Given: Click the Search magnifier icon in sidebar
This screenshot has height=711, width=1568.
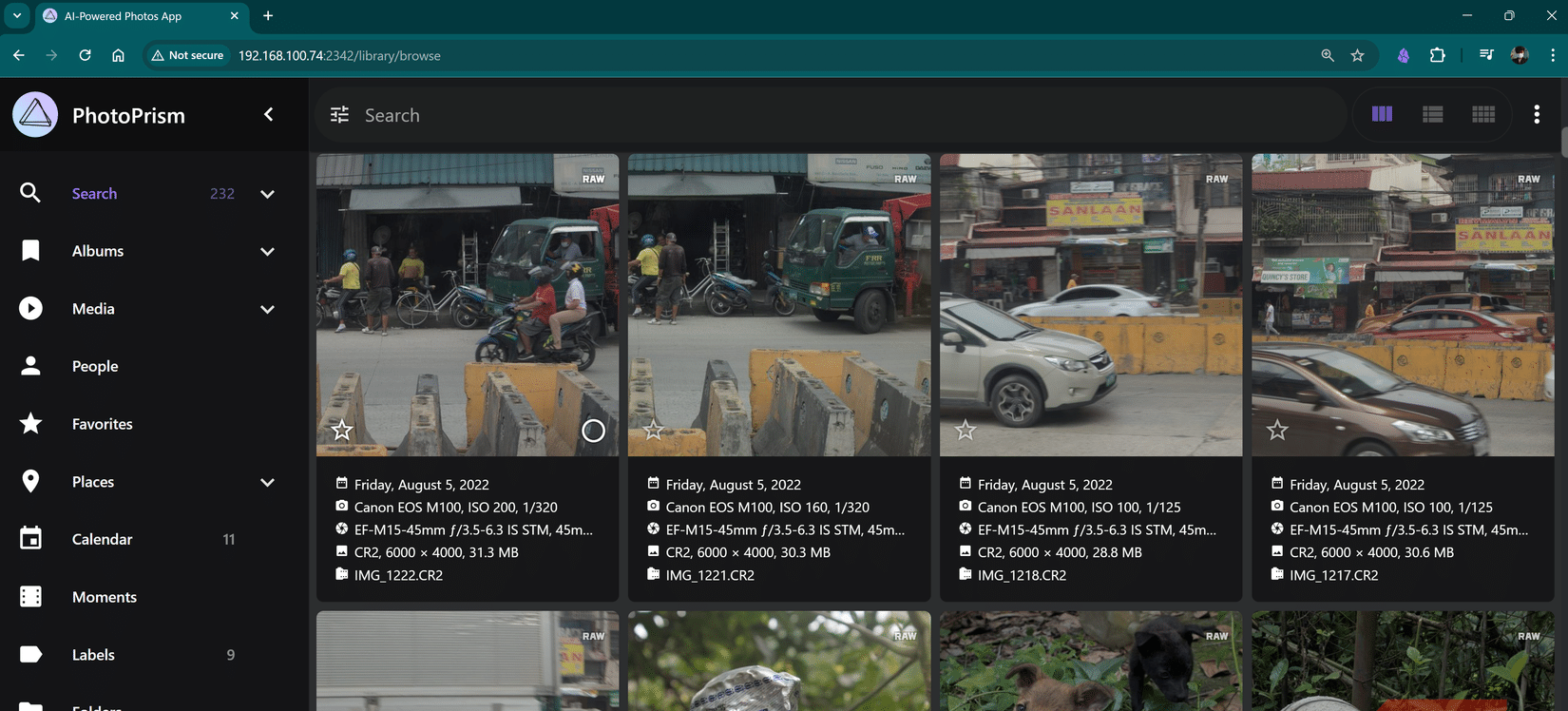Looking at the screenshot, I should (30, 193).
